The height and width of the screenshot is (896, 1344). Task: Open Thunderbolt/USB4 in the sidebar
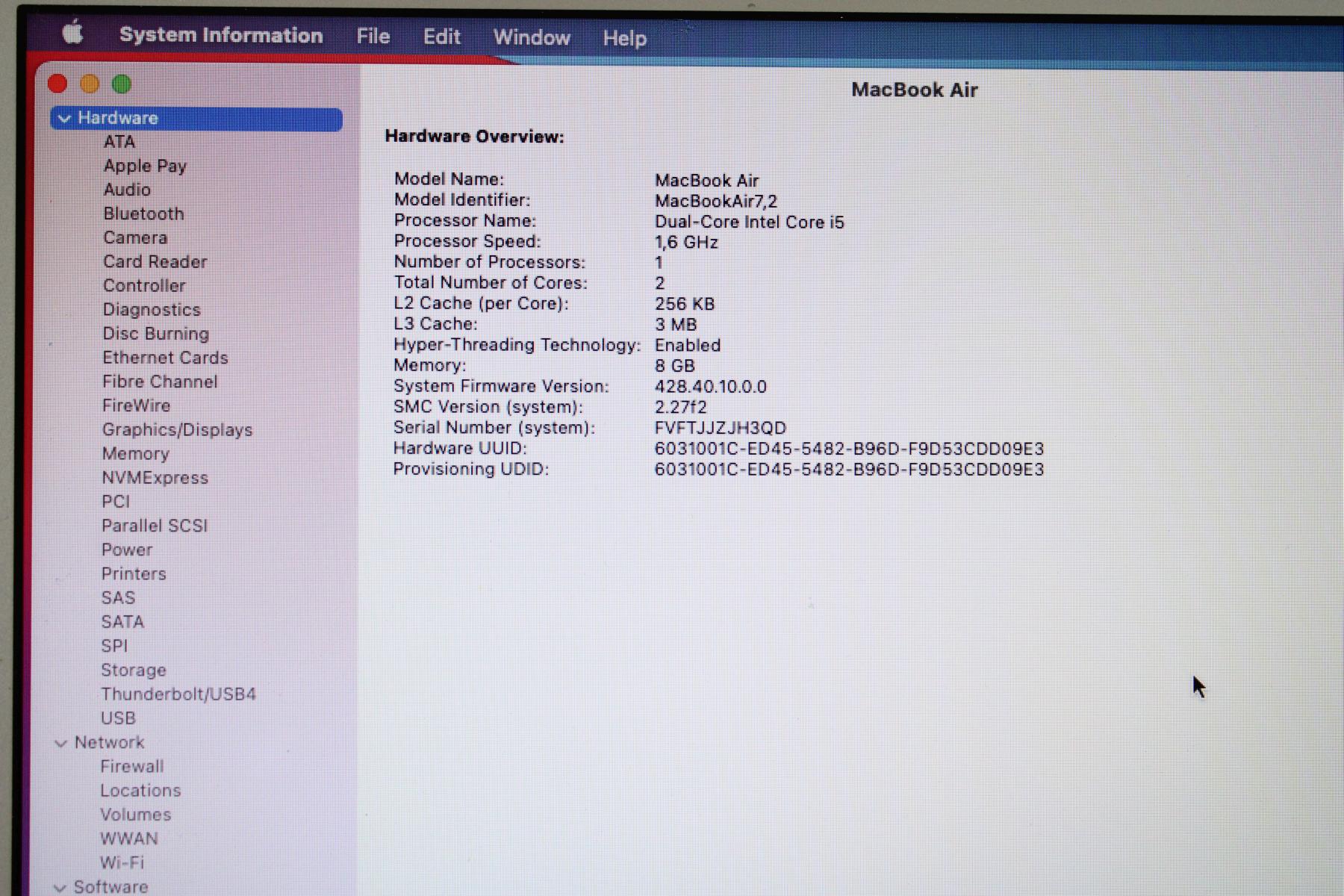[178, 694]
